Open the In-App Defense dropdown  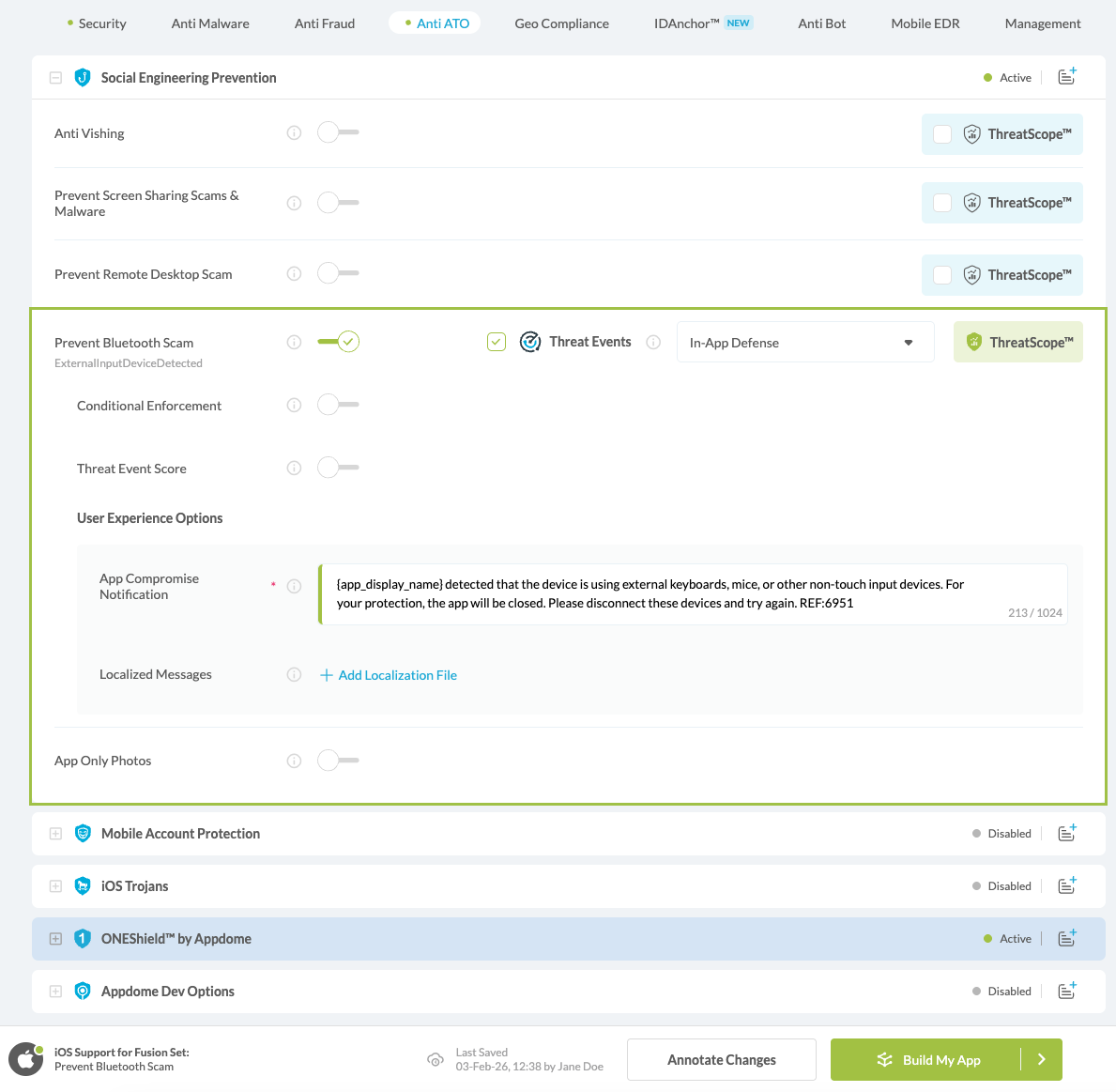[x=804, y=343]
